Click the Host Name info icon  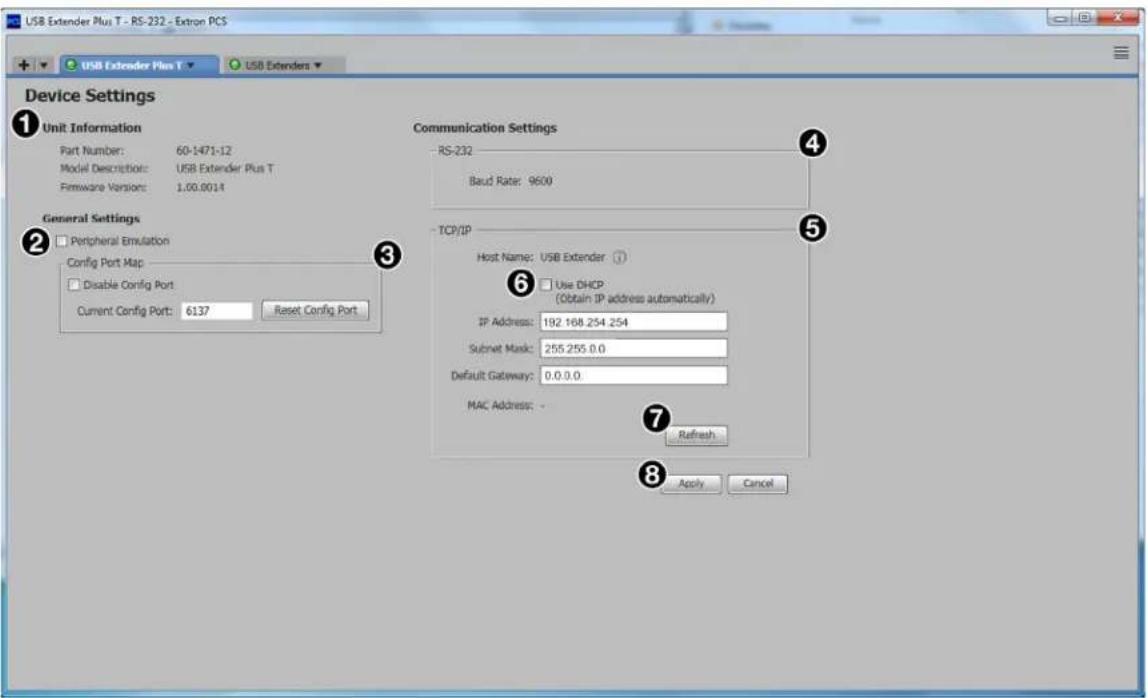(x=619, y=257)
